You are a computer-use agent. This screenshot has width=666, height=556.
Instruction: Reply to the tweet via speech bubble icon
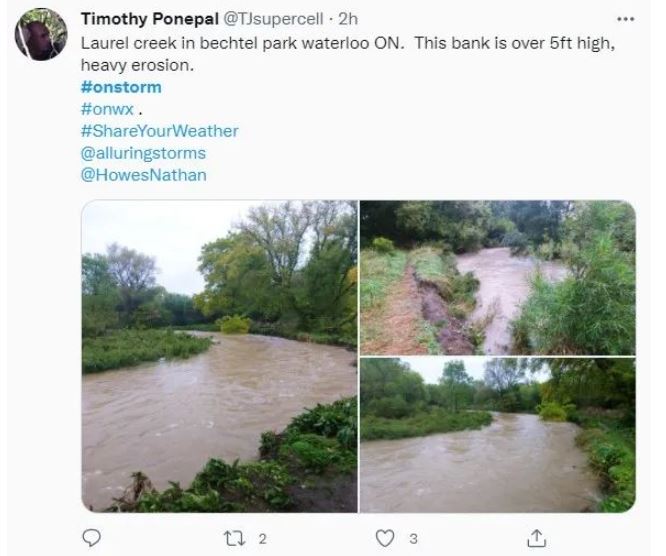91,538
